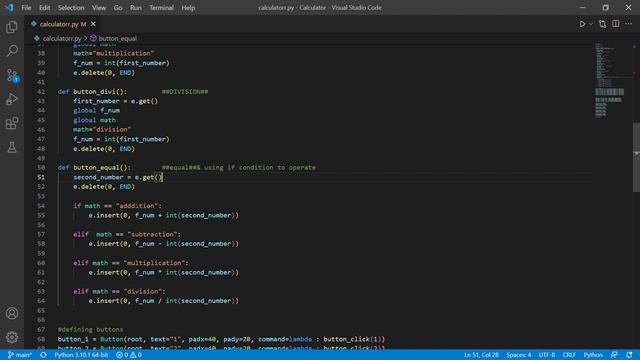640x360 pixels.
Task: Click button_equal symbol in the breadcrumb
Action: tap(118, 38)
